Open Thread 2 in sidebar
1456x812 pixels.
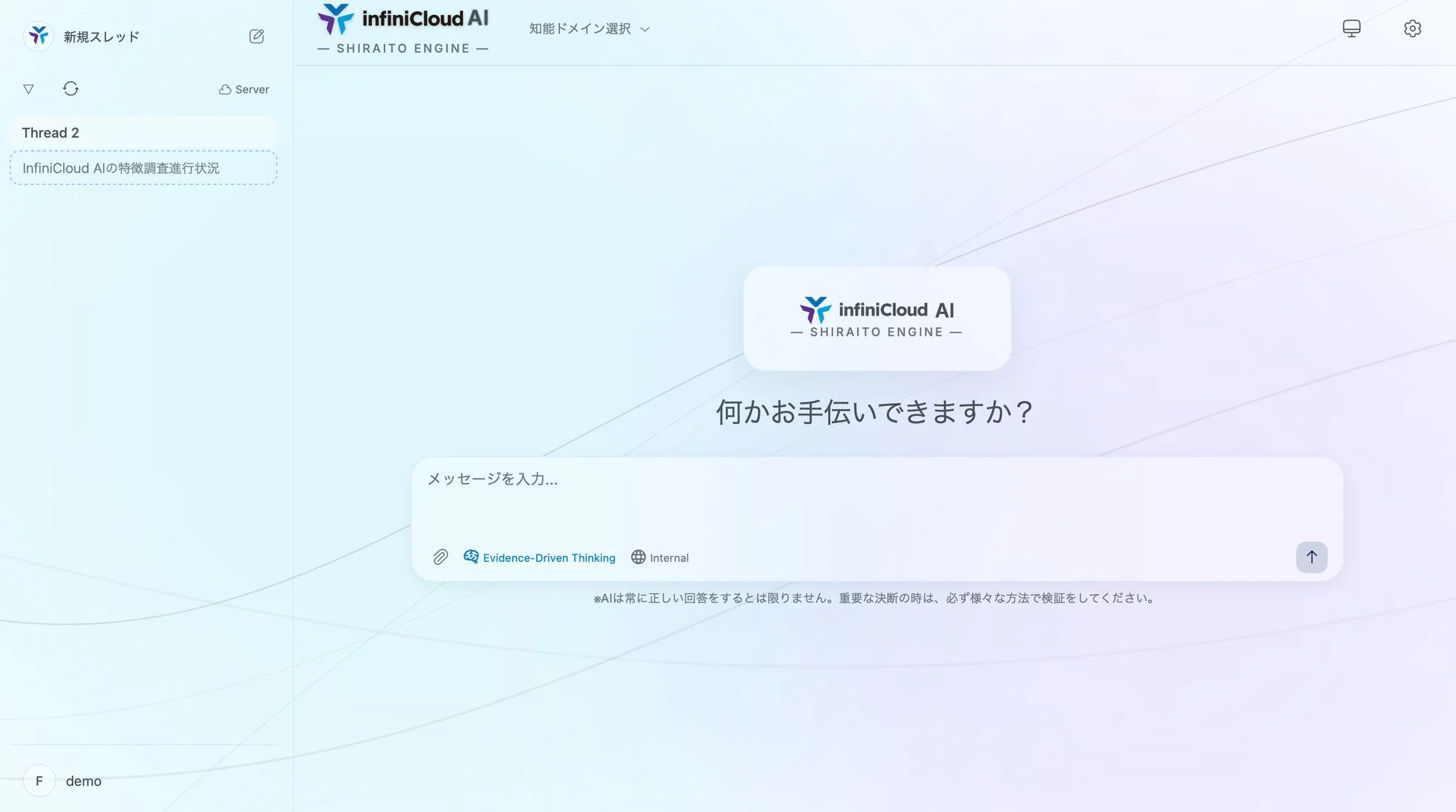[x=143, y=133]
